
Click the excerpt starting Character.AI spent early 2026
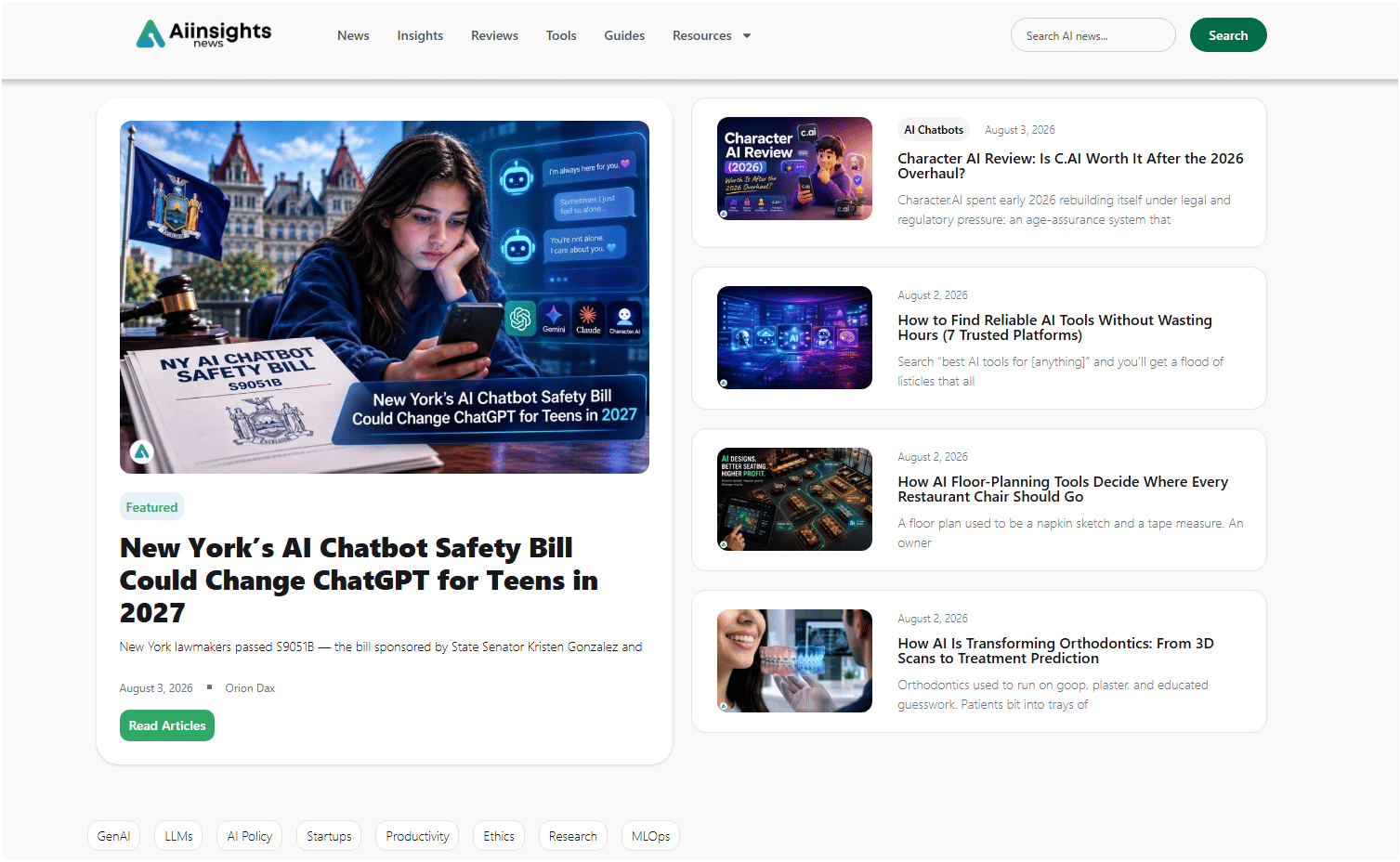click(1064, 210)
